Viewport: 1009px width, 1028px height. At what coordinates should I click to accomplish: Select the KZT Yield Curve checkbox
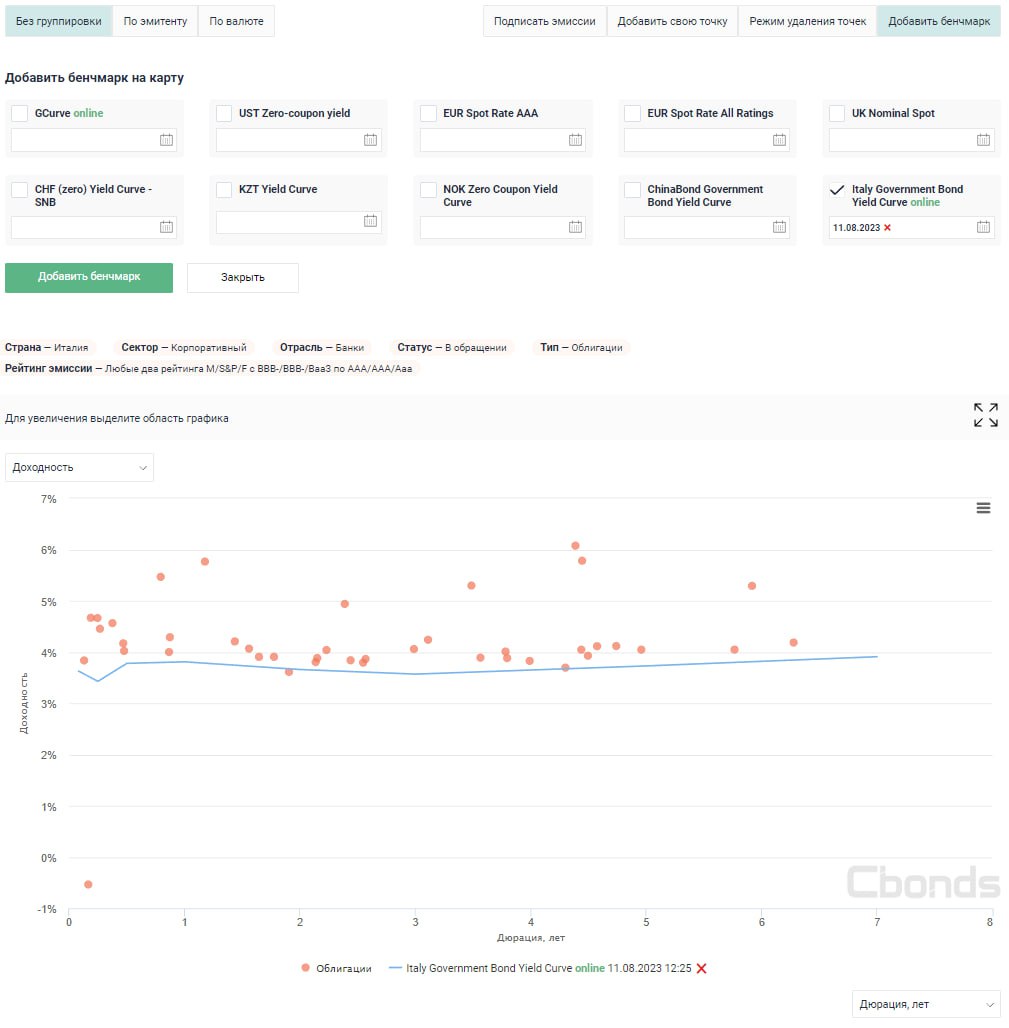pos(224,190)
